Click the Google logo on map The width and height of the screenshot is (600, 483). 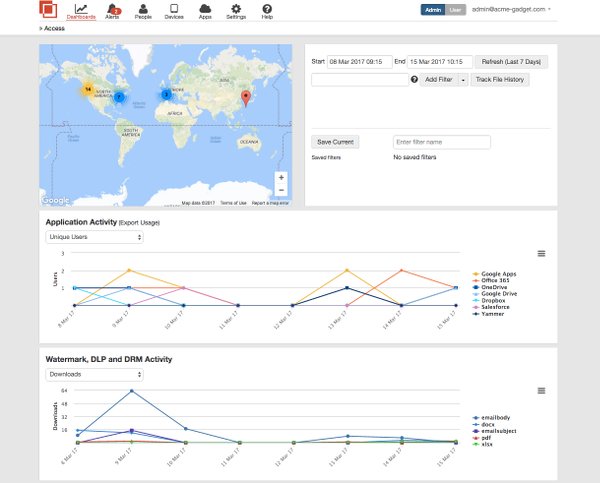[x=55, y=200]
